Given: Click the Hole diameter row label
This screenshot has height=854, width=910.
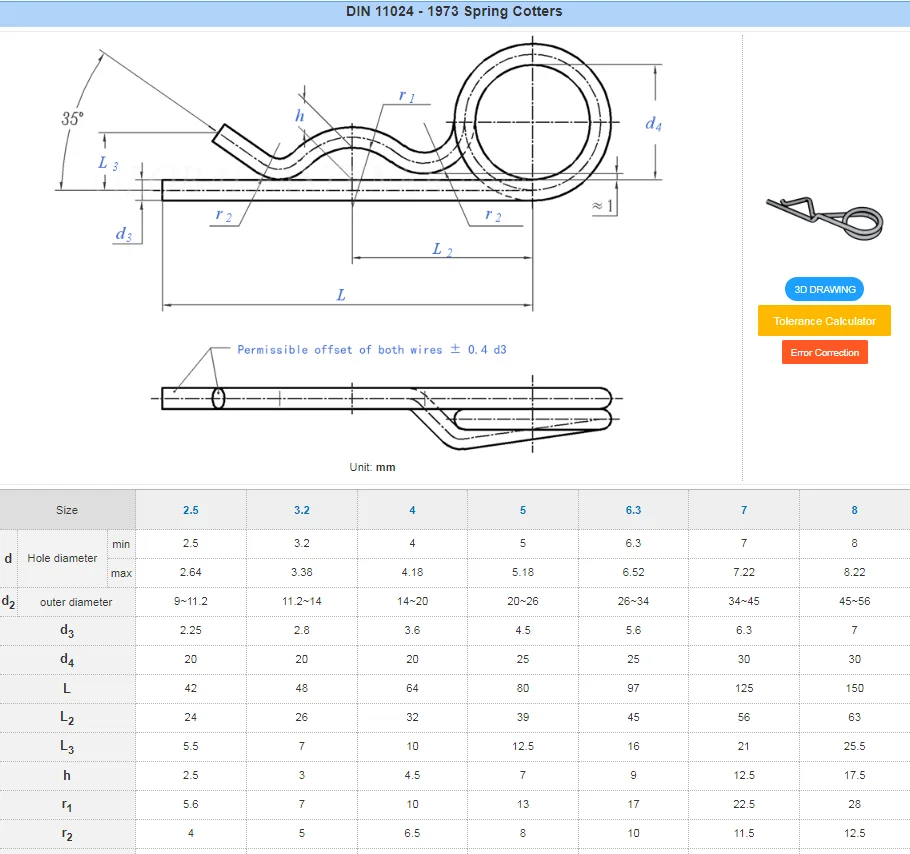Looking at the screenshot, I should 62,558.
